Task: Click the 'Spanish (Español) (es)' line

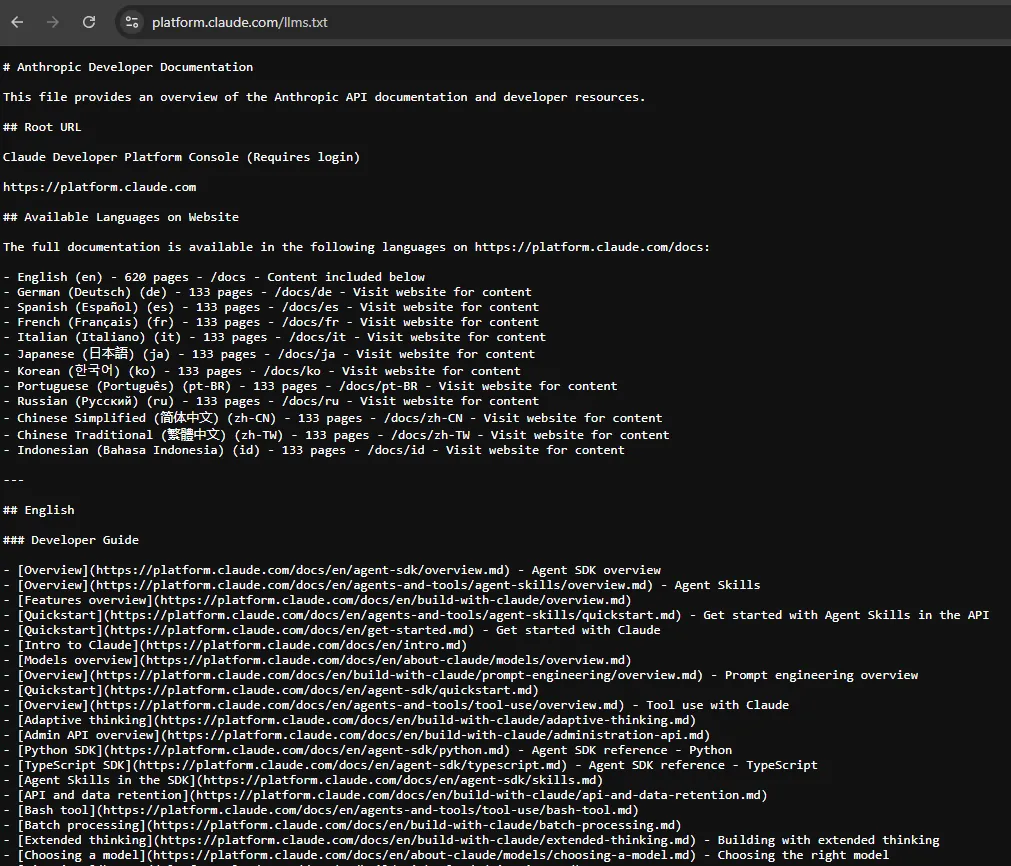Action: [x=271, y=307]
